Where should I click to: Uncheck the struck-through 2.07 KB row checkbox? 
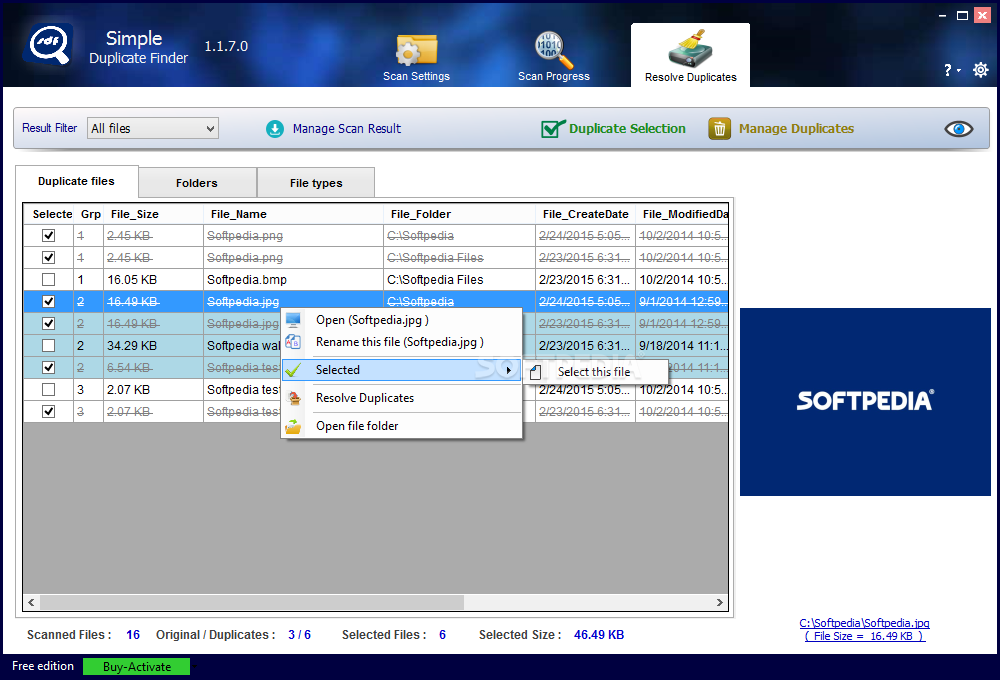48,411
